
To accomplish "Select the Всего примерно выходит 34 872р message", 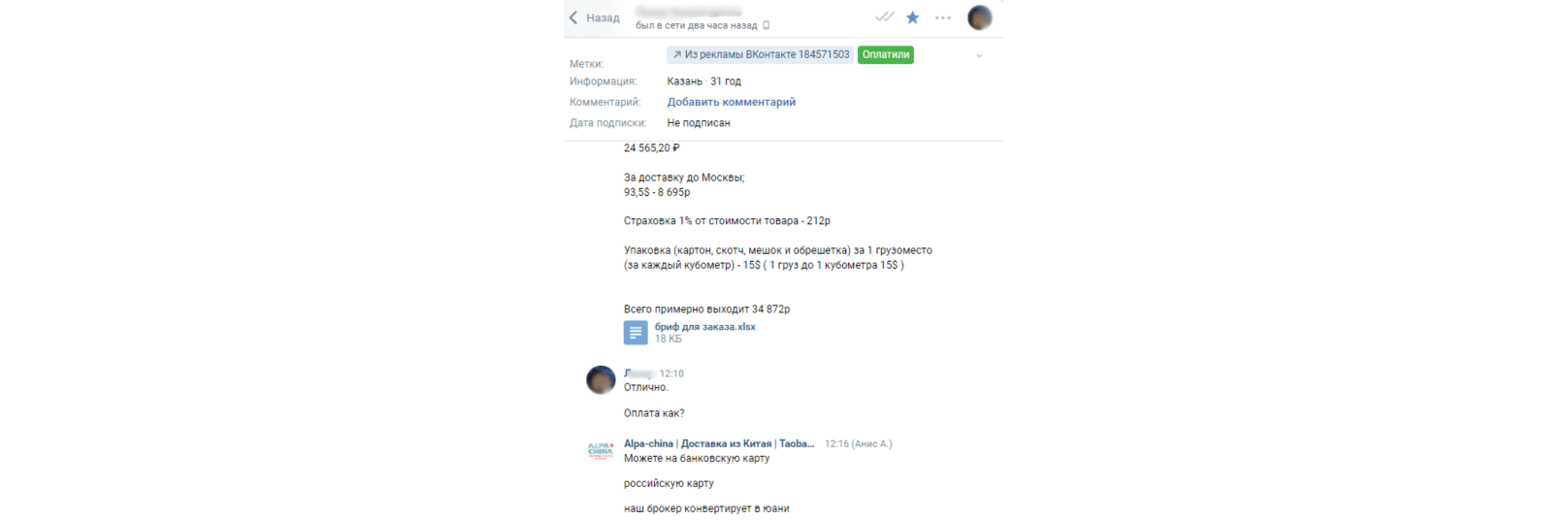I will point(707,309).
